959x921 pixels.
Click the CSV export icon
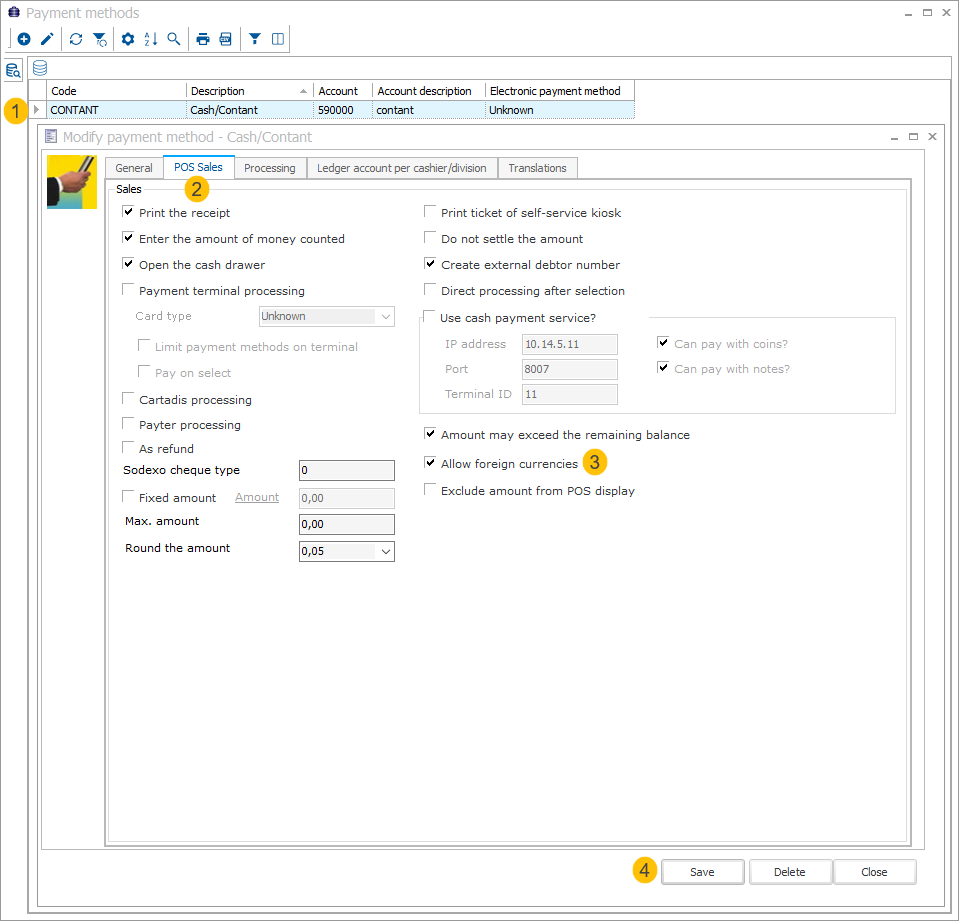(226, 39)
